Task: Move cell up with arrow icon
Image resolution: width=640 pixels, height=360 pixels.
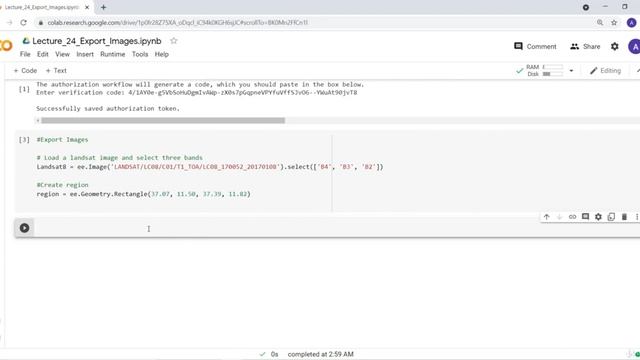Action: 547,217
